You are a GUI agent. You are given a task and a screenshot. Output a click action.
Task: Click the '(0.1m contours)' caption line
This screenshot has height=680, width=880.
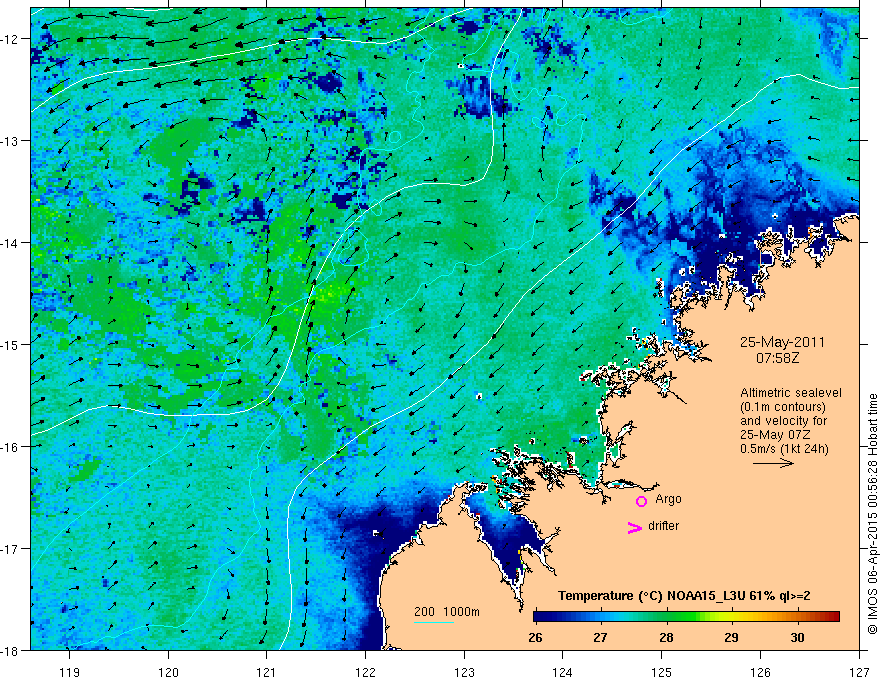point(783,407)
